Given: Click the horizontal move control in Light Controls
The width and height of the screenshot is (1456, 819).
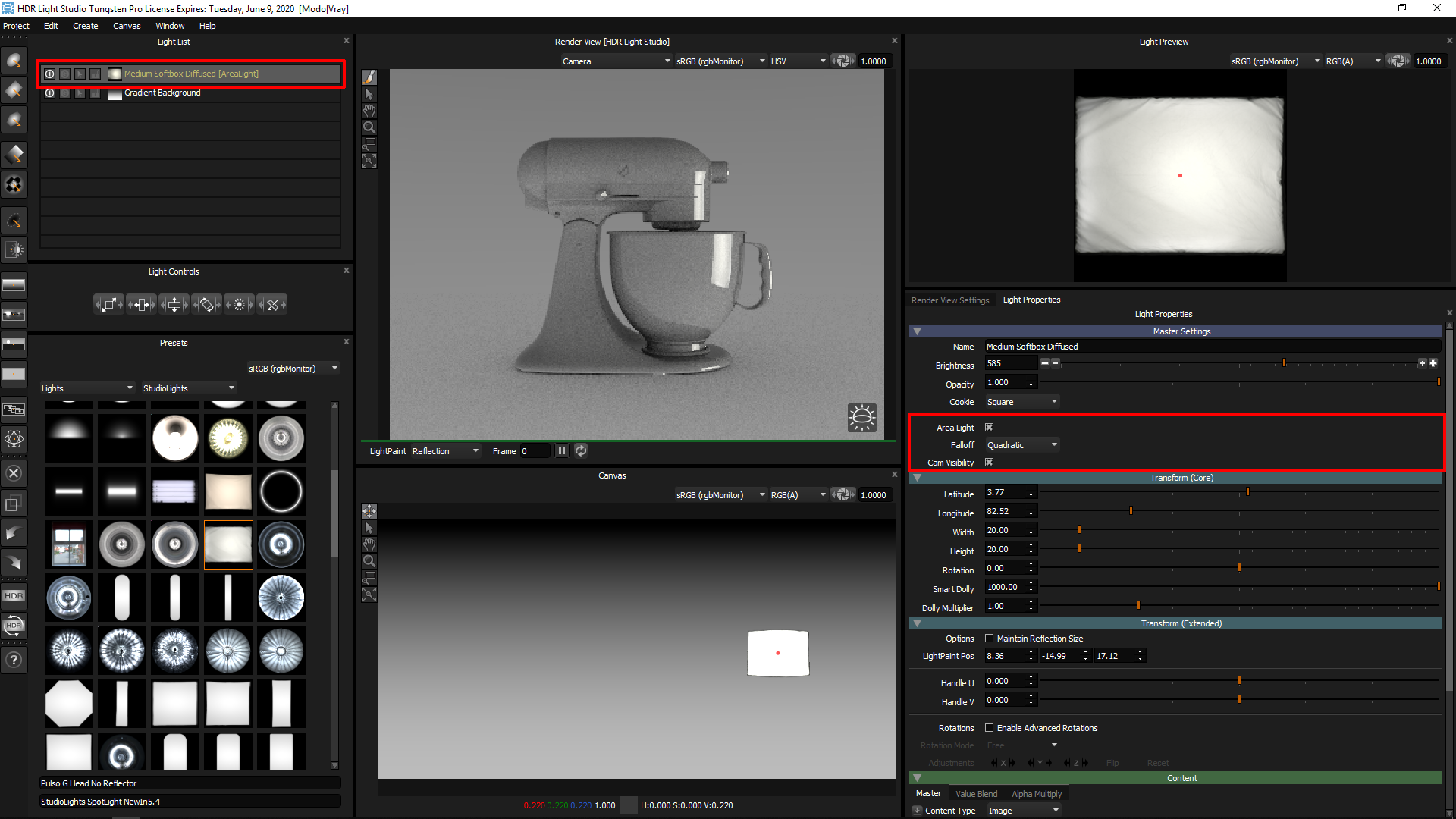Looking at the screenshot, I should [141, 305].
